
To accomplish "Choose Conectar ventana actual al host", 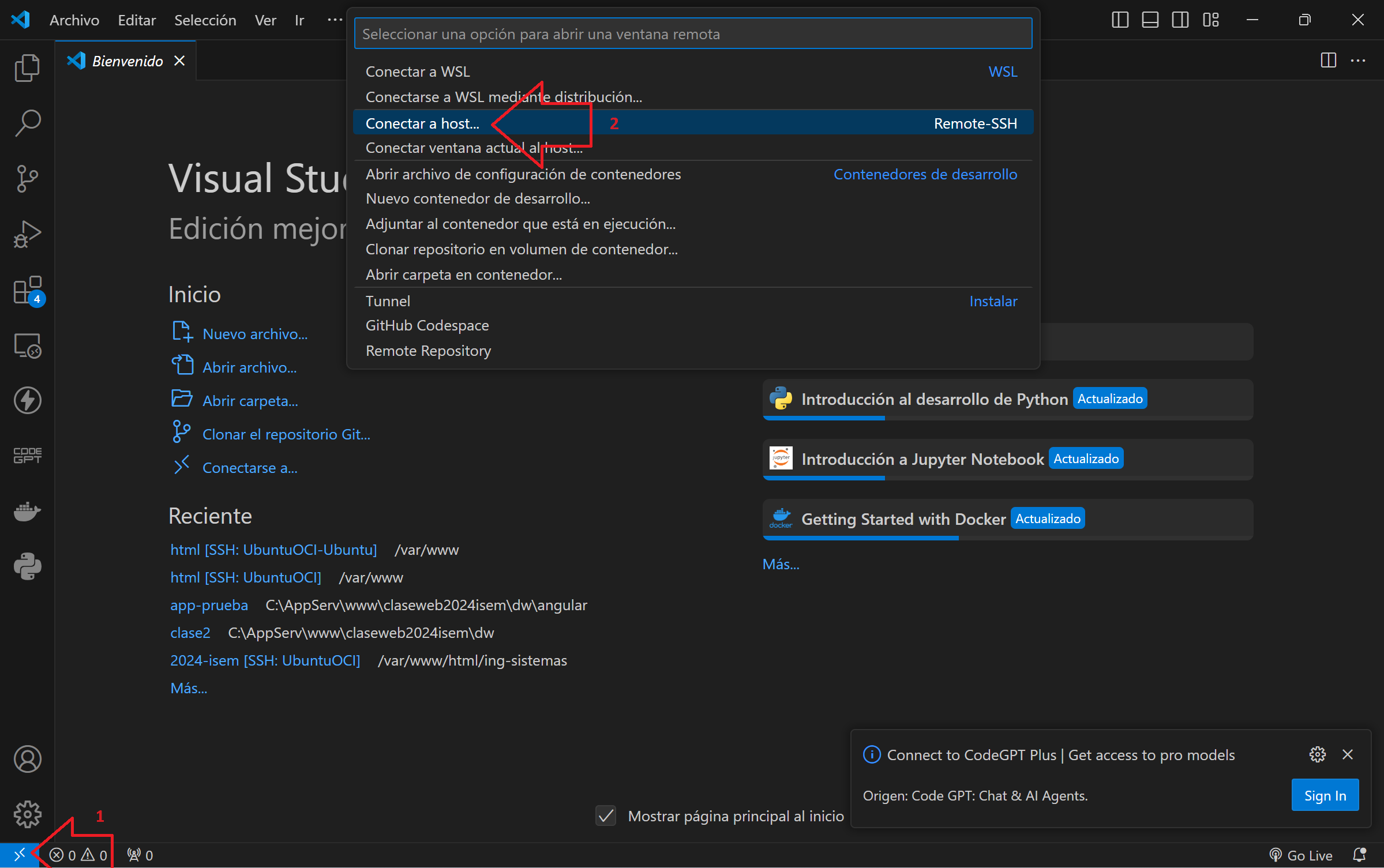I will pos(692,148).
